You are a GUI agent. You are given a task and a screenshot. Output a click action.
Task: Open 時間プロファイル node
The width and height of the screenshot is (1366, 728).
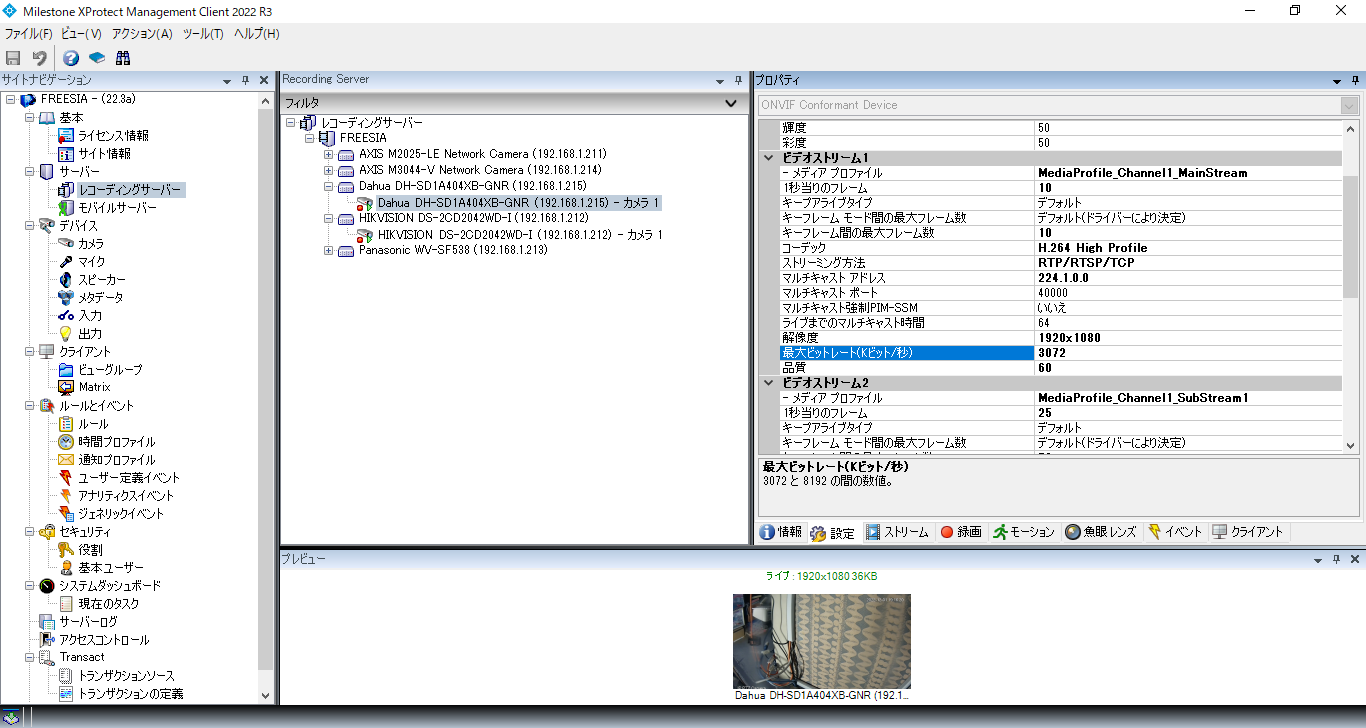(x=117, y=442)
